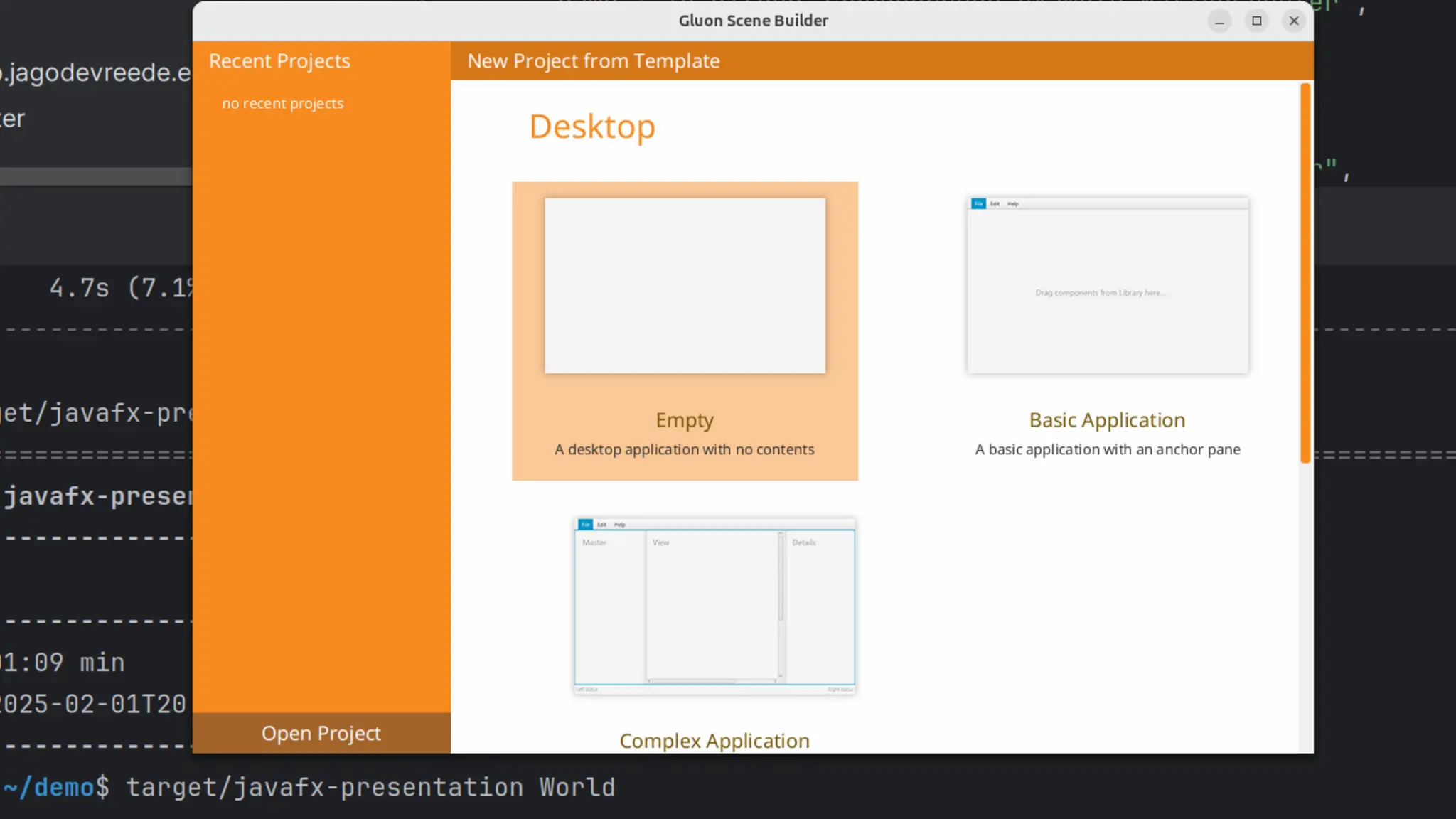This screenshot has width=1456, height=819.
Task: Click the Basic Application title
Action: [x=1107, y=420]
